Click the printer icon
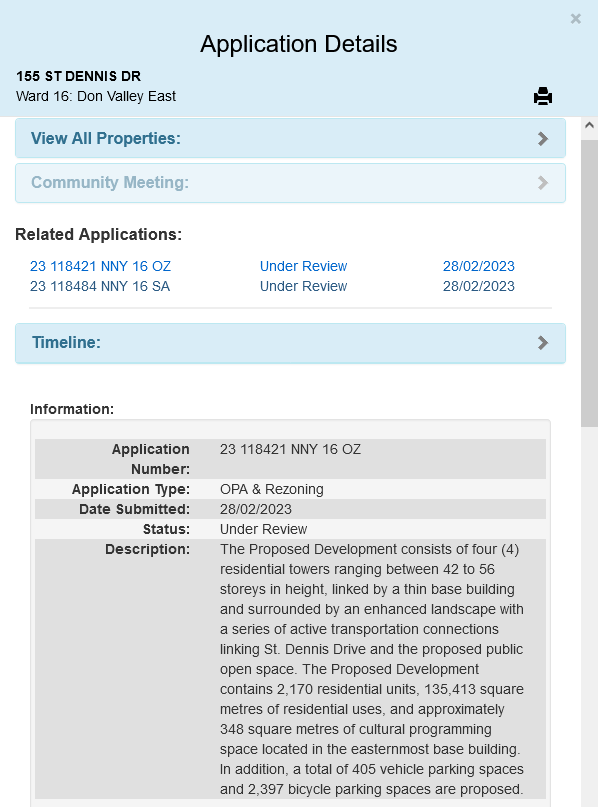 click(542, 96)
